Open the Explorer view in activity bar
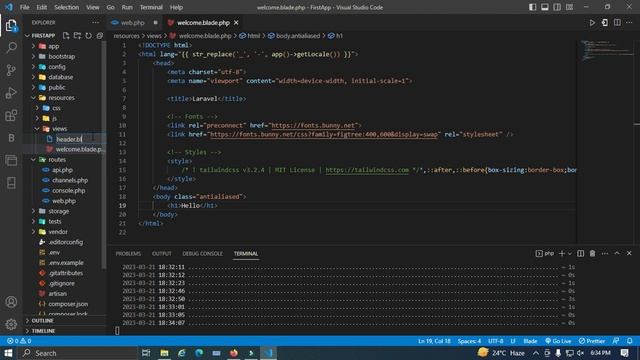 11,26
